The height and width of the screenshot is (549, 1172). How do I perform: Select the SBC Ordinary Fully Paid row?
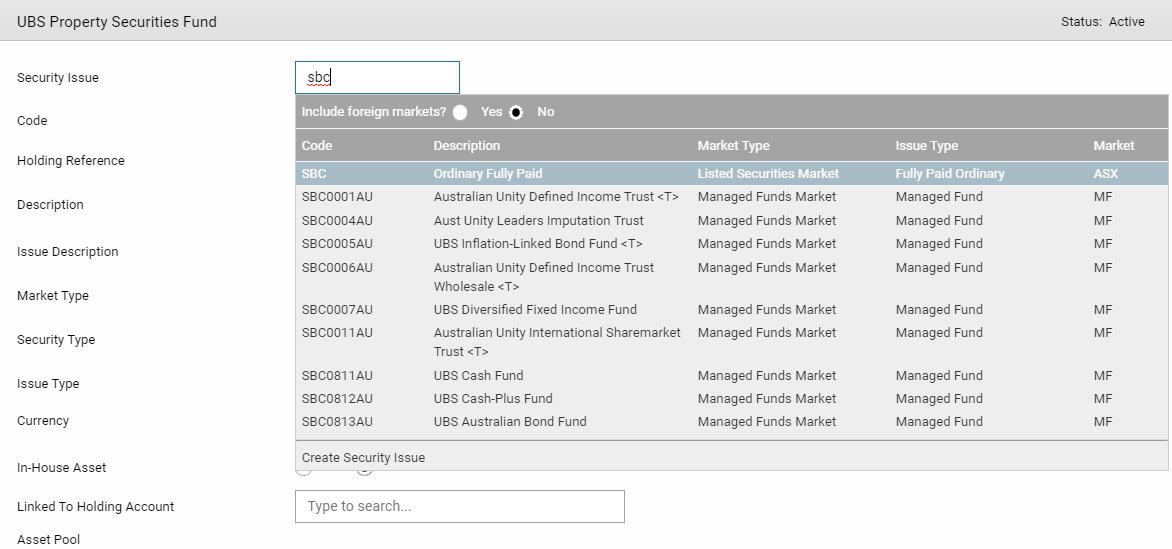(x=732, y=174)
